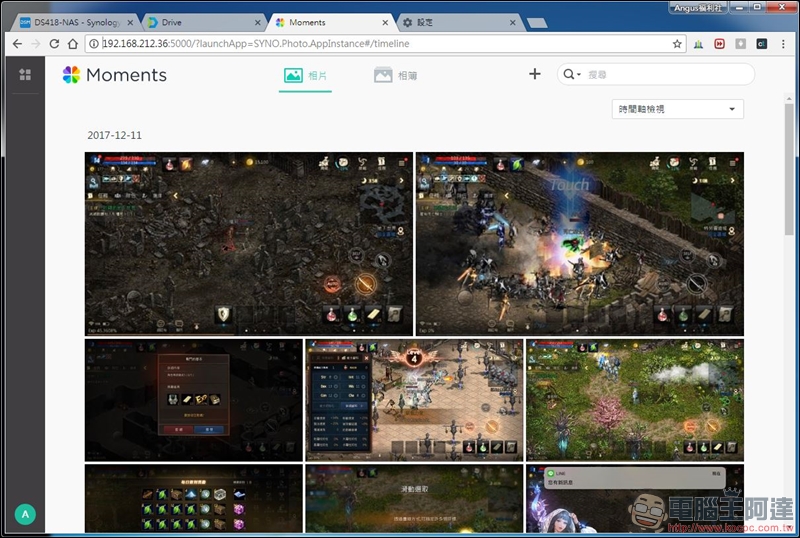800x538 pixels.
Task: Click the Angus profile name button
Action: click(x=697, y=7)
